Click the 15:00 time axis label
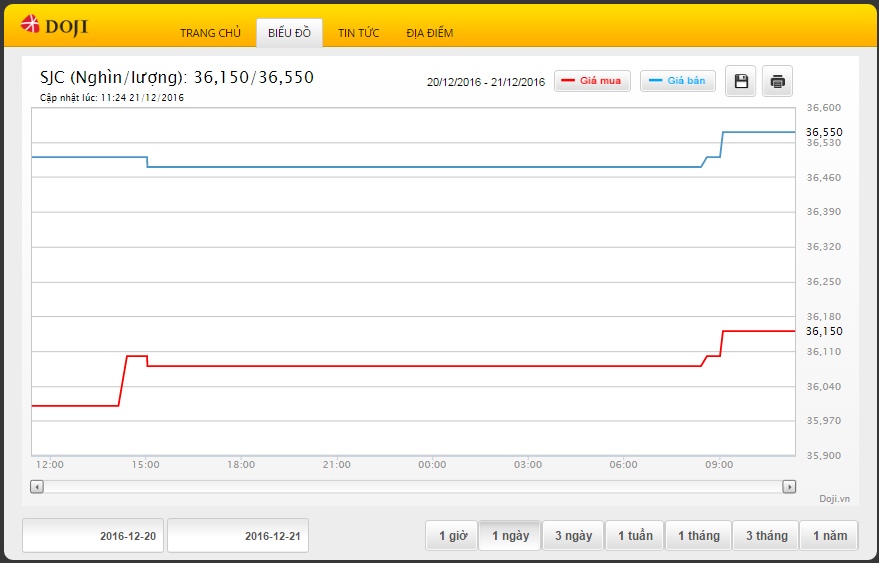 (x=146, y=464)
